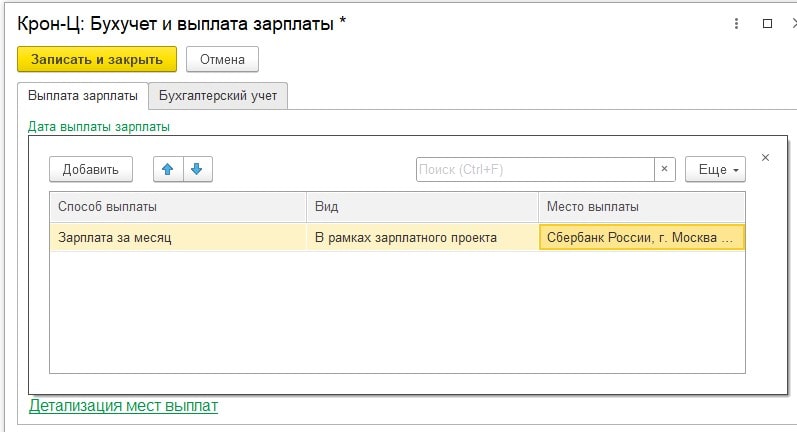The width and height of the screenshot is (797, 432).
Task: Focus the Поиск (Ctrl+F) search field
Action: coord(535,170)
